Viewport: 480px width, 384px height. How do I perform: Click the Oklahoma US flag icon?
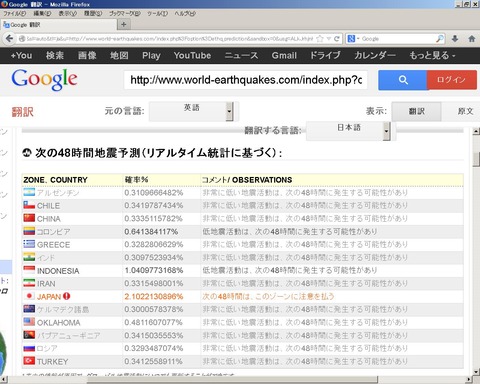point(29,322)
